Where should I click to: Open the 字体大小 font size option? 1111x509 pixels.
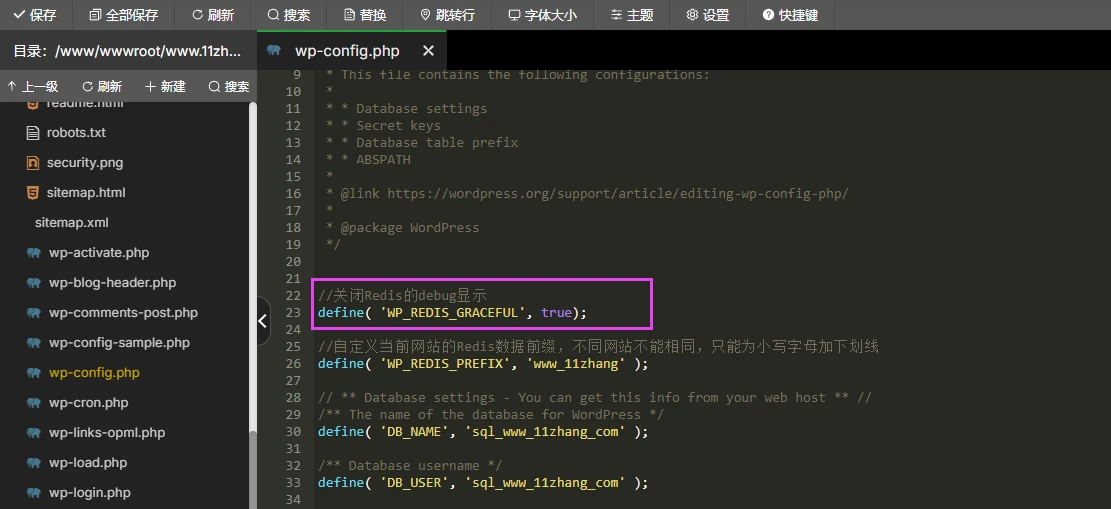(543, 15)
